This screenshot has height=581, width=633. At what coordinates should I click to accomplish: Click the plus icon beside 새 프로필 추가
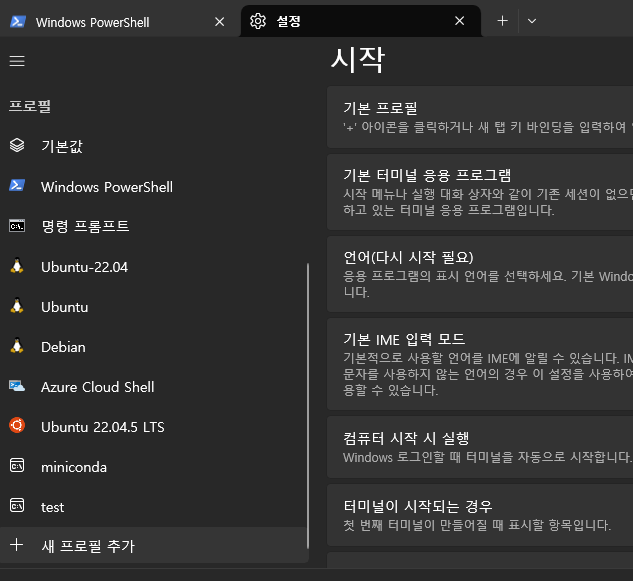[17, 545]
